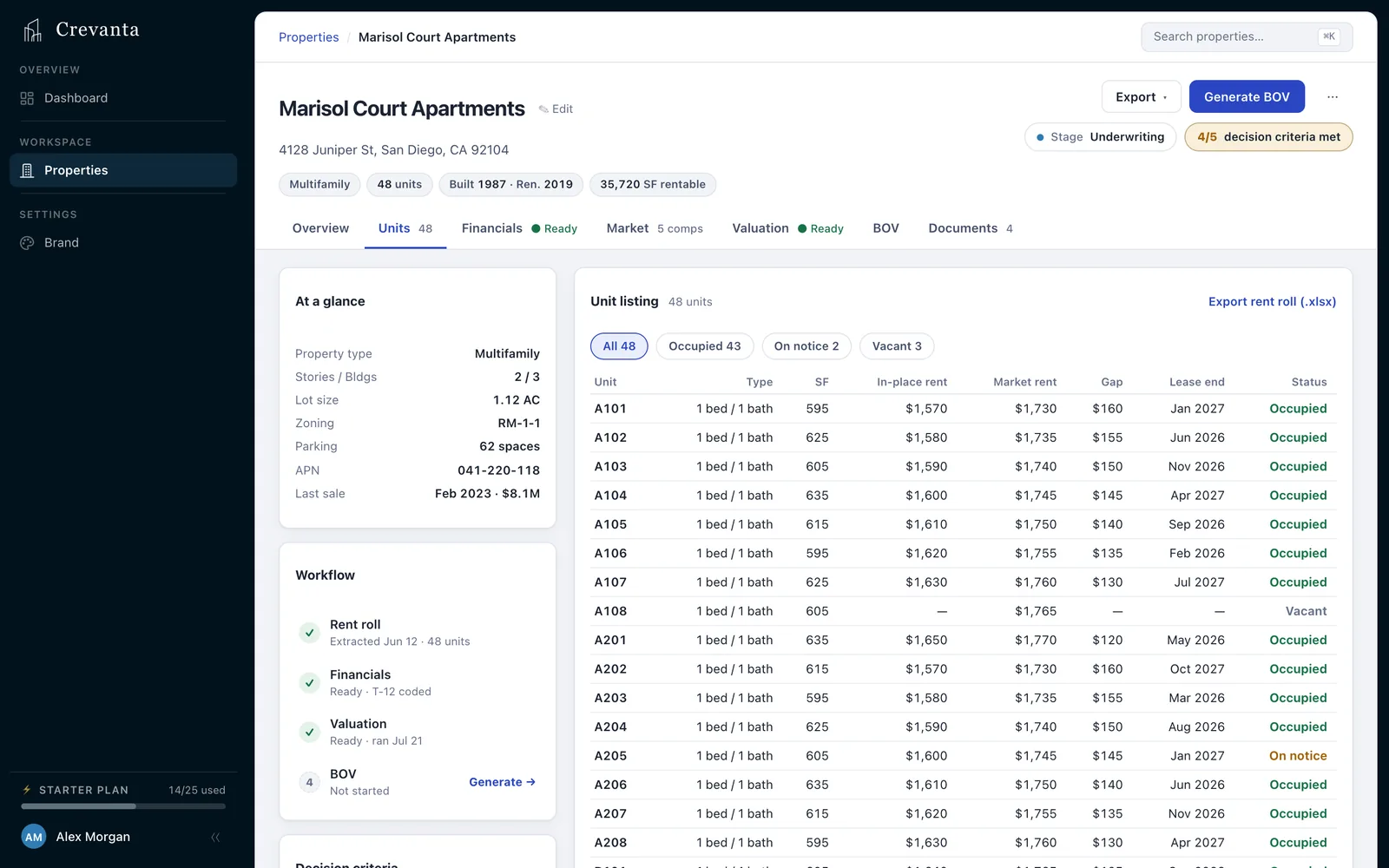
Task: Select the All 48 filter chip
Action: pyautogui.click(x=619, y=346)
